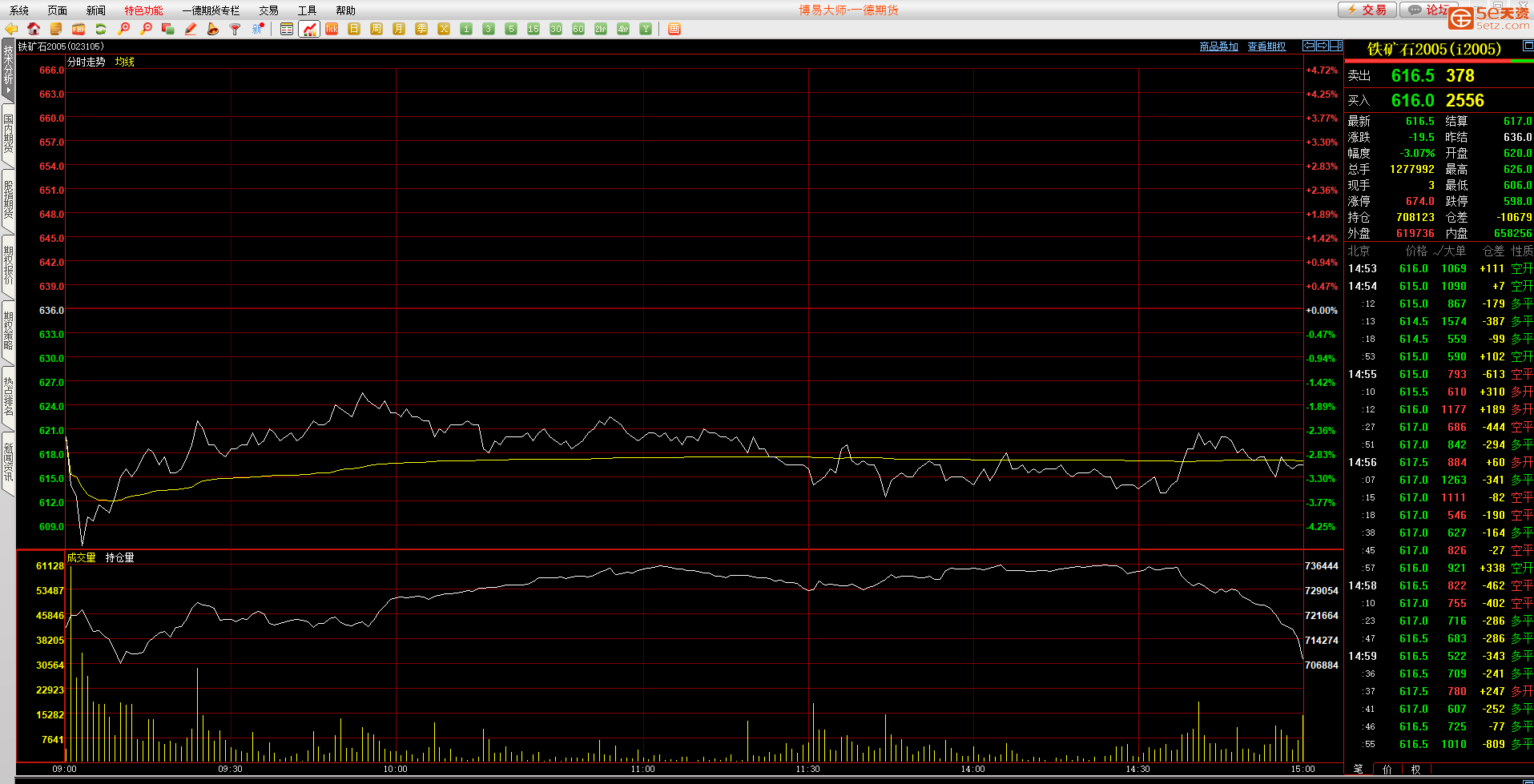Open the quote list table icon
This screenshot has height=784, width=1534.
287,29
